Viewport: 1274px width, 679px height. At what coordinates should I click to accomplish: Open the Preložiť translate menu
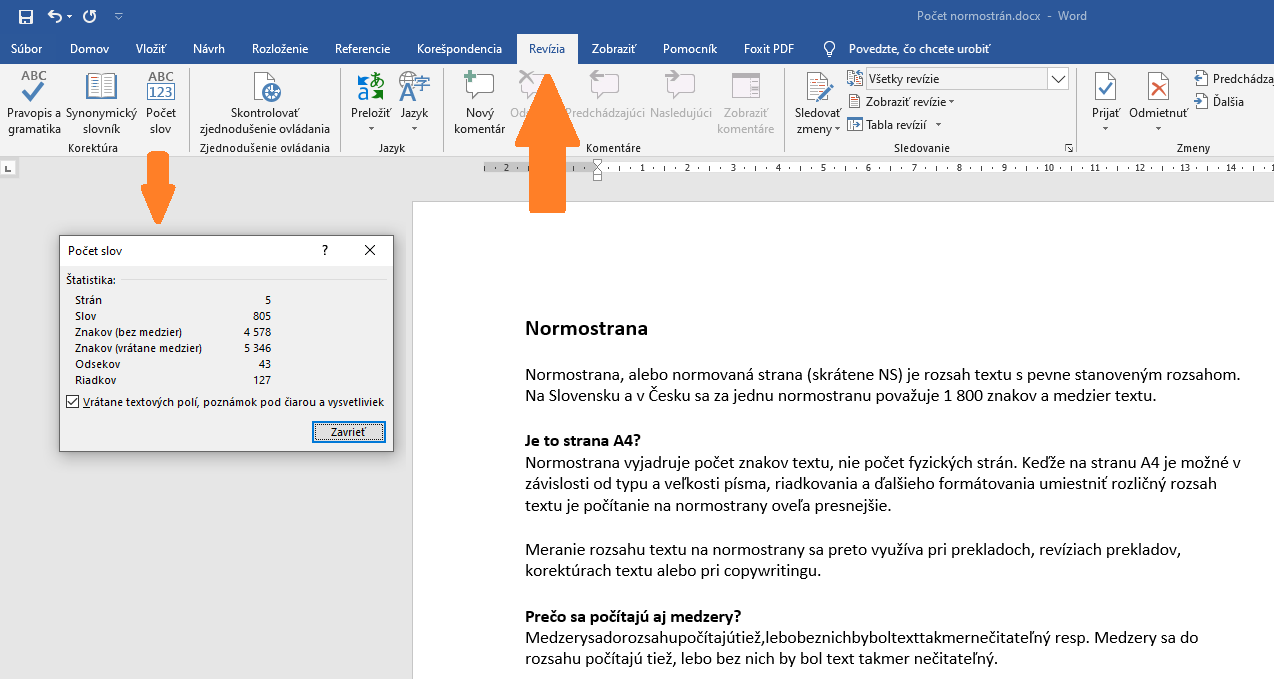click(x=371, y=103)
